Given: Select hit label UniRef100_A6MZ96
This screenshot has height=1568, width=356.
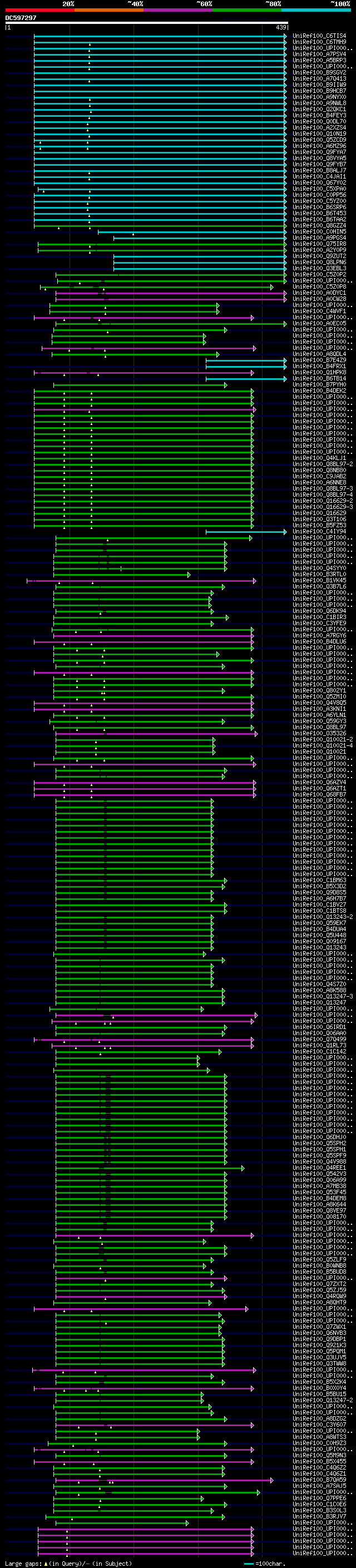Looking at the screenshot, I should point(319,146).
